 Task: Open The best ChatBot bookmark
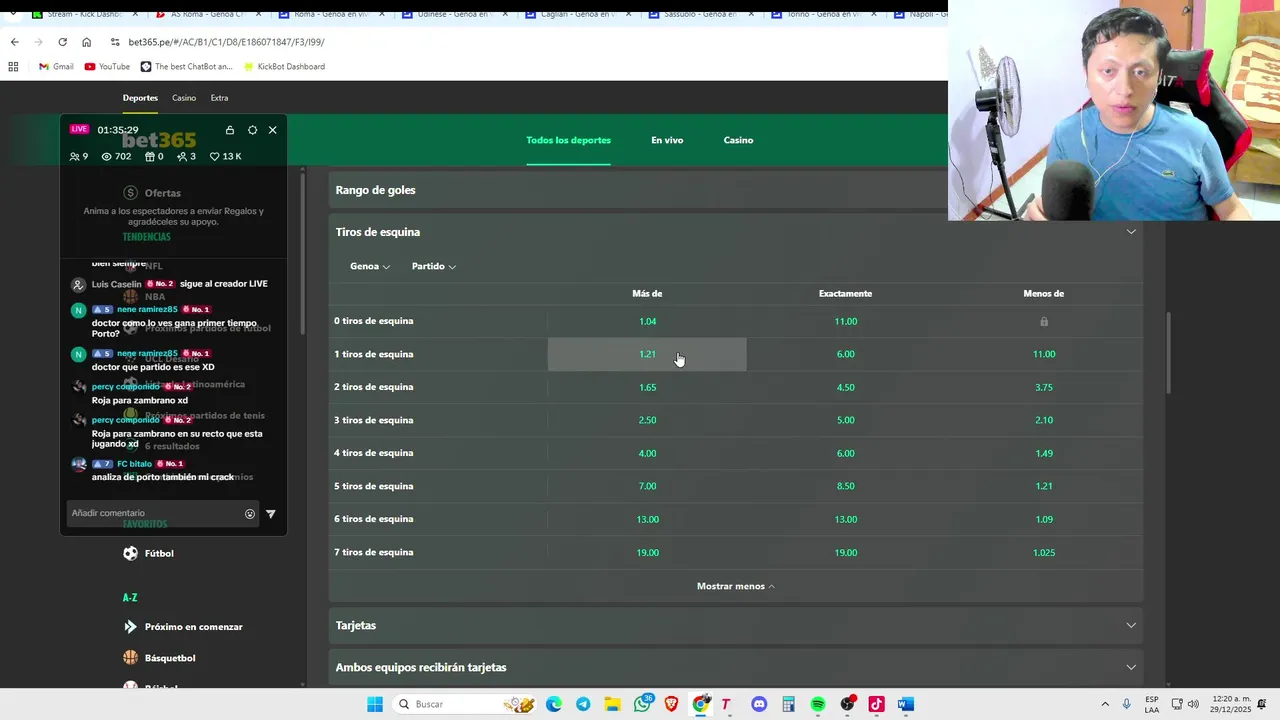pyautogui.click(x=186, y=67)
